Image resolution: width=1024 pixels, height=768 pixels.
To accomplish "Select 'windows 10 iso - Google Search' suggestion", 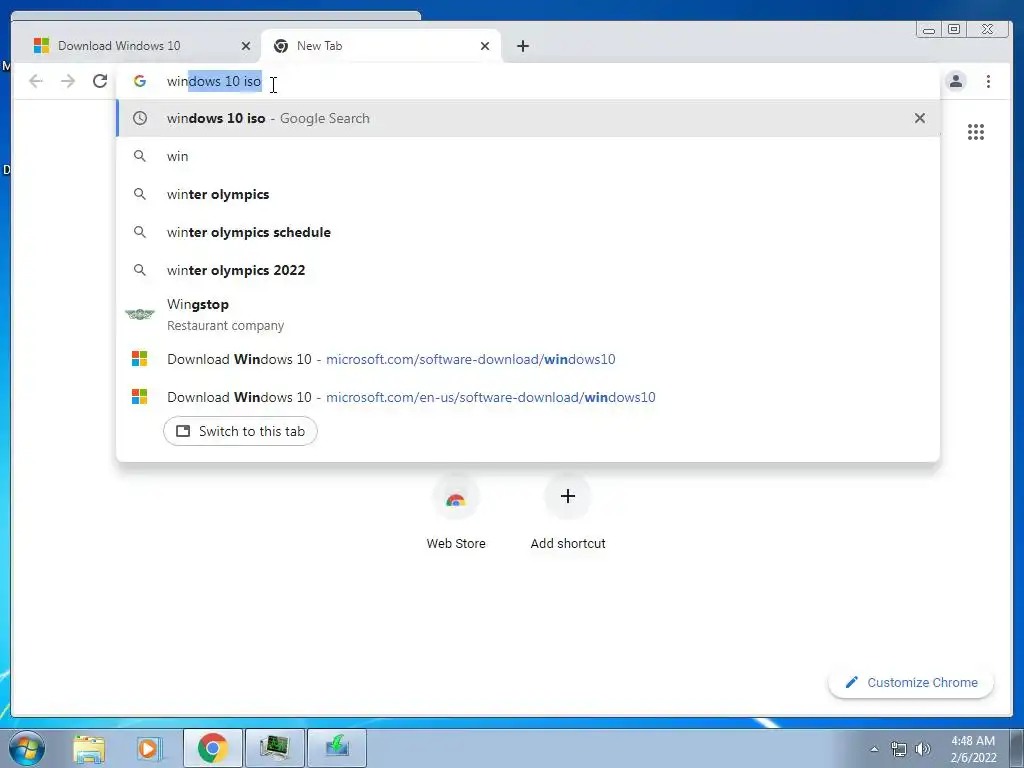I will click(528, 118).
